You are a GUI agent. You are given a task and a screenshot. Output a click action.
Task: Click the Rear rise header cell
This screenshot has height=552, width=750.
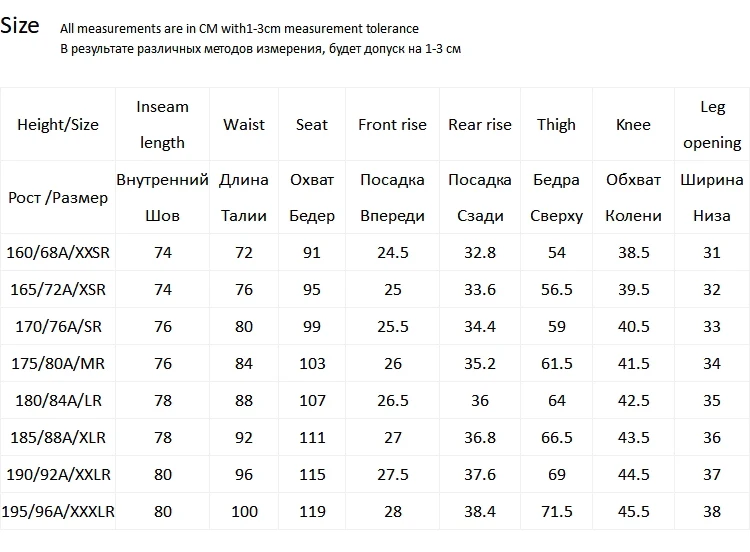pyautogui.click(x=480, y=124)
